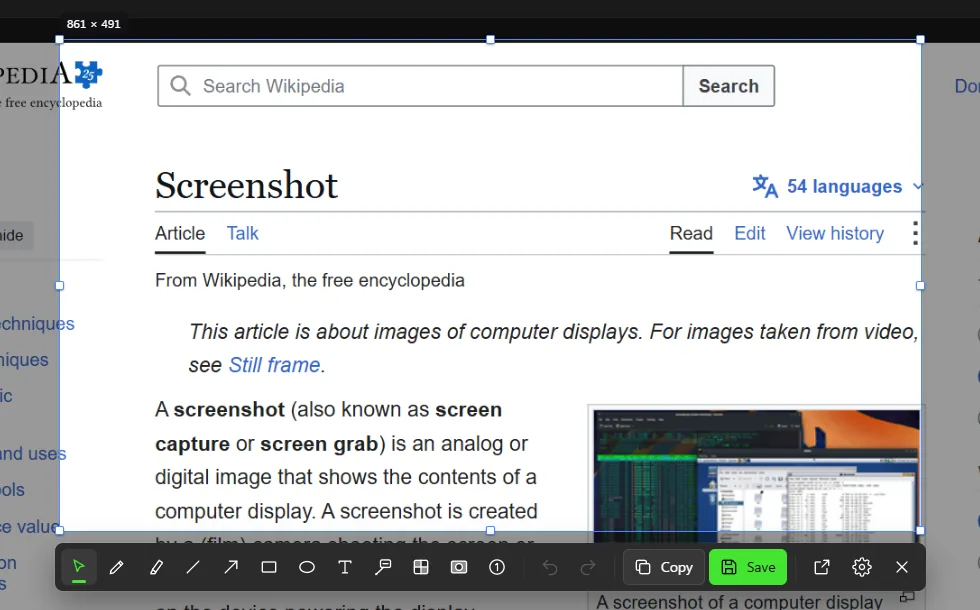Viewport: 980px width, 610px height.
Task: Click the open-external icon next to Save
Action: click(x=822, y=567)
